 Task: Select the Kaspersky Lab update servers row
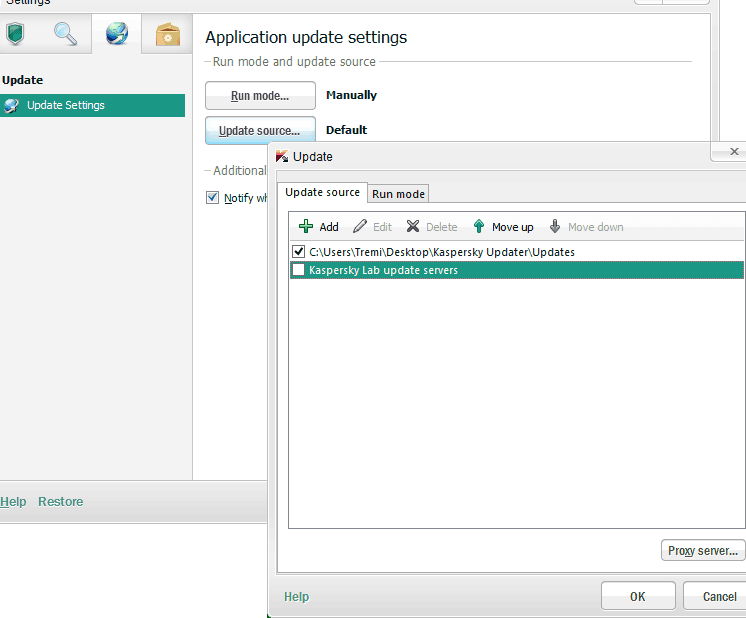click(517, 270)
